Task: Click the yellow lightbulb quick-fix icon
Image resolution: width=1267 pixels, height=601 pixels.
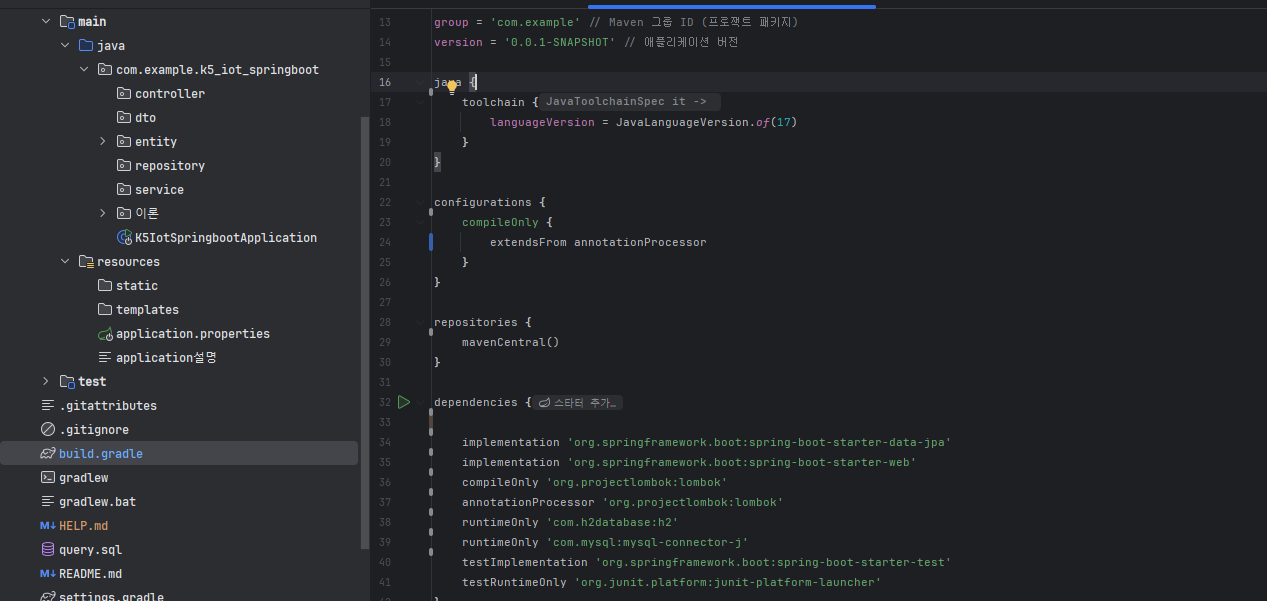Action: pyautogui.click(x=452, y=87)
